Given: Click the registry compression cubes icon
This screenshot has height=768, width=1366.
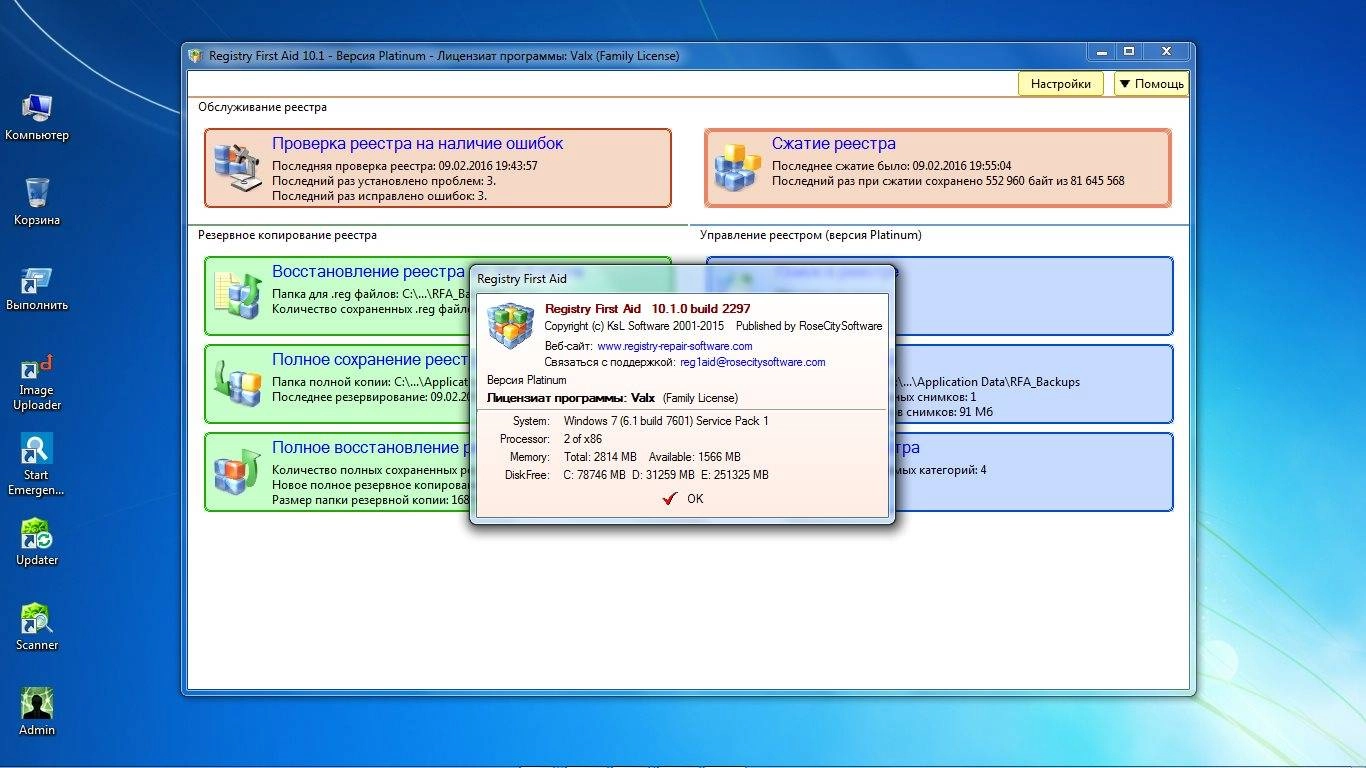Looking at the screenshot, I should [x=737, y=168].
